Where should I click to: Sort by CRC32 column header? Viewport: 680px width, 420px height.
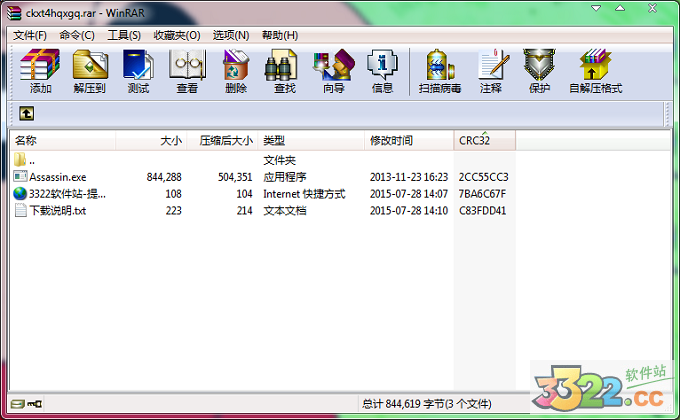pyautogui.click(x=485, y=141)
